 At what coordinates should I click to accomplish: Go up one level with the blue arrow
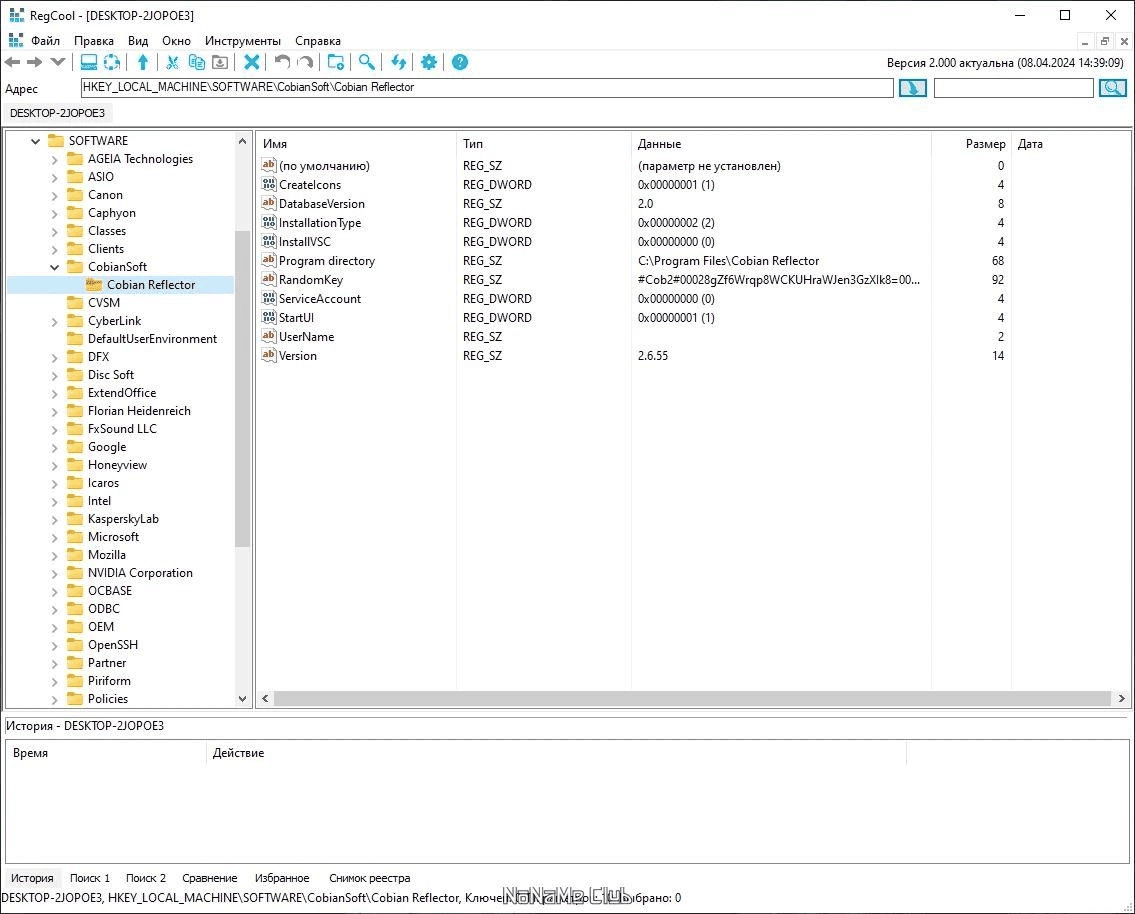143,62
